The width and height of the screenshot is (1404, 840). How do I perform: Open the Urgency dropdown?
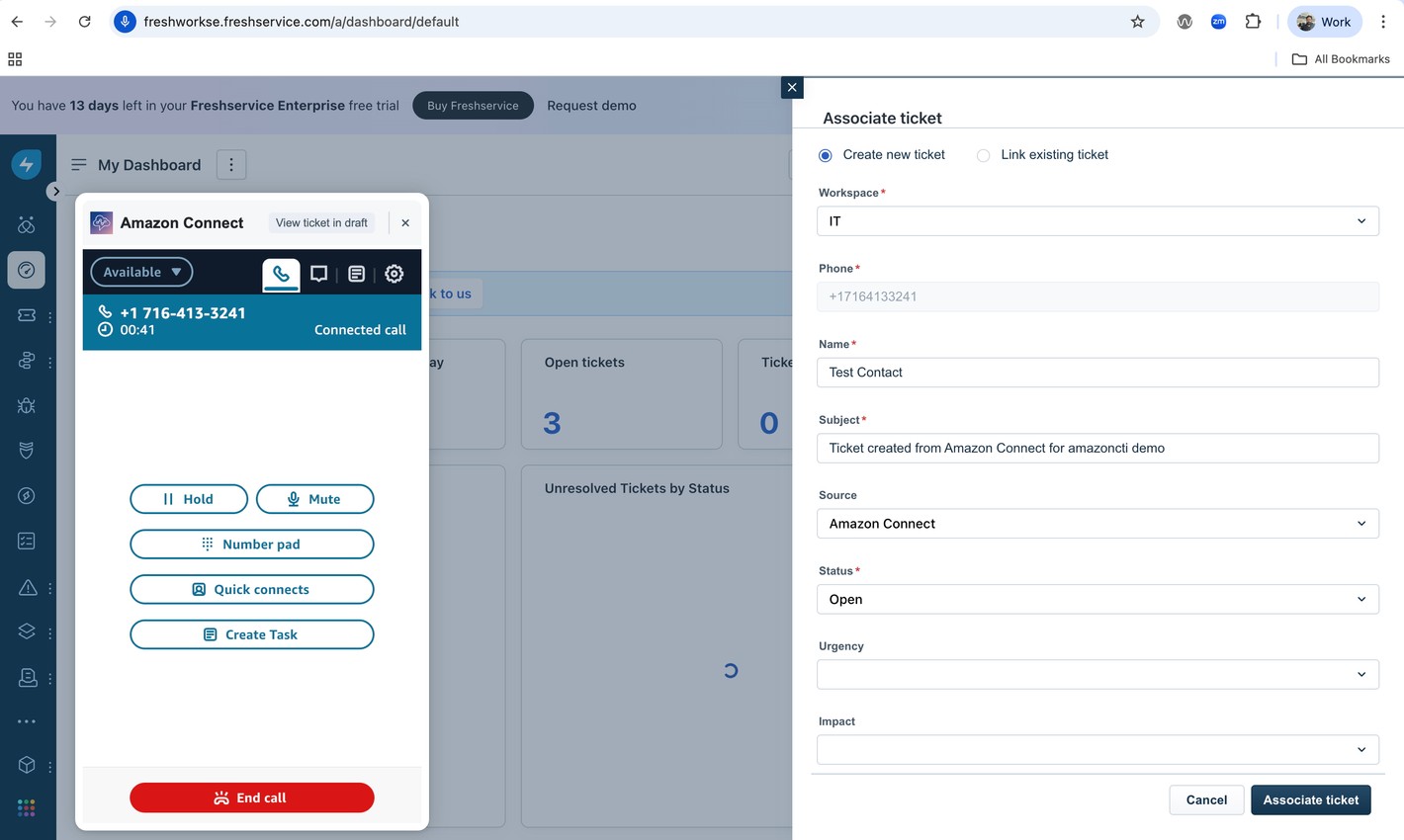tap(1097, 674)
